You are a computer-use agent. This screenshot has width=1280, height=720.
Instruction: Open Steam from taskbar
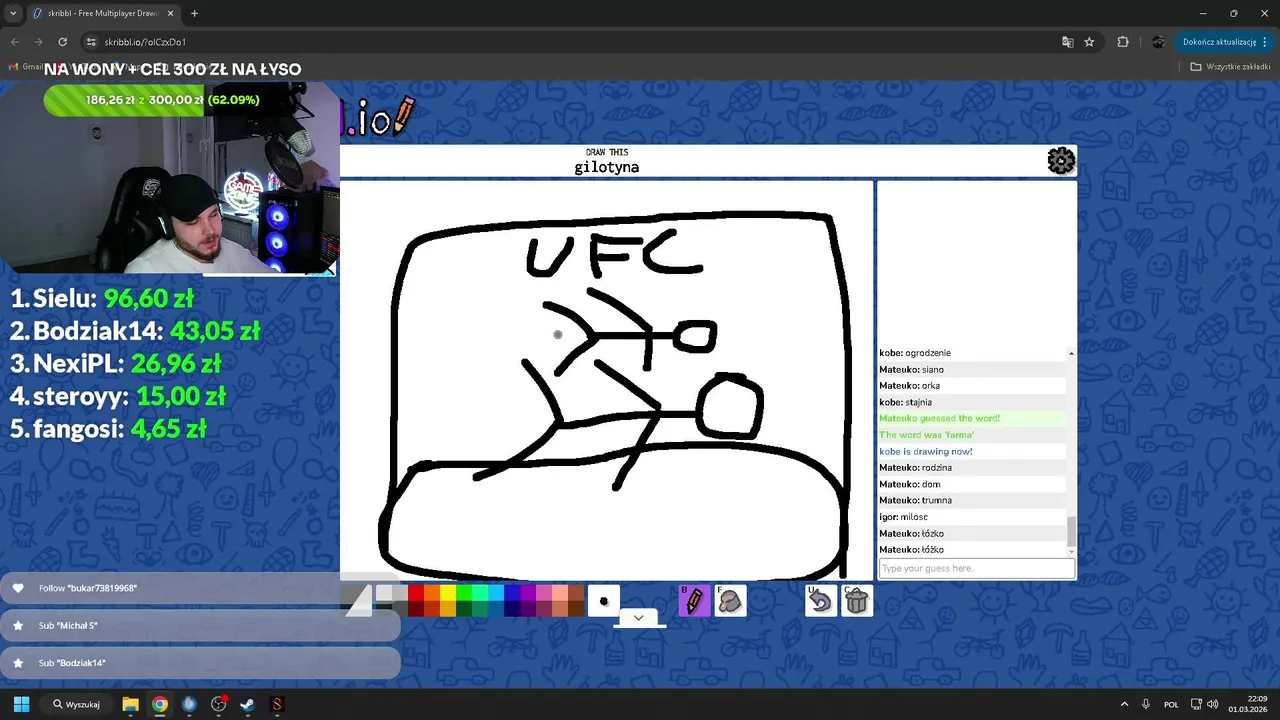[247, 704]
